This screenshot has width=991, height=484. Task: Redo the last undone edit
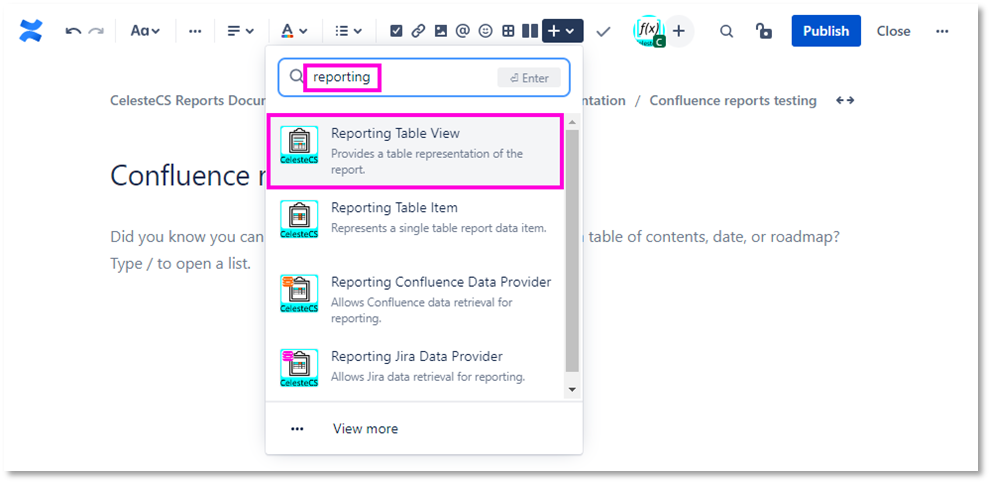(96, 31)
